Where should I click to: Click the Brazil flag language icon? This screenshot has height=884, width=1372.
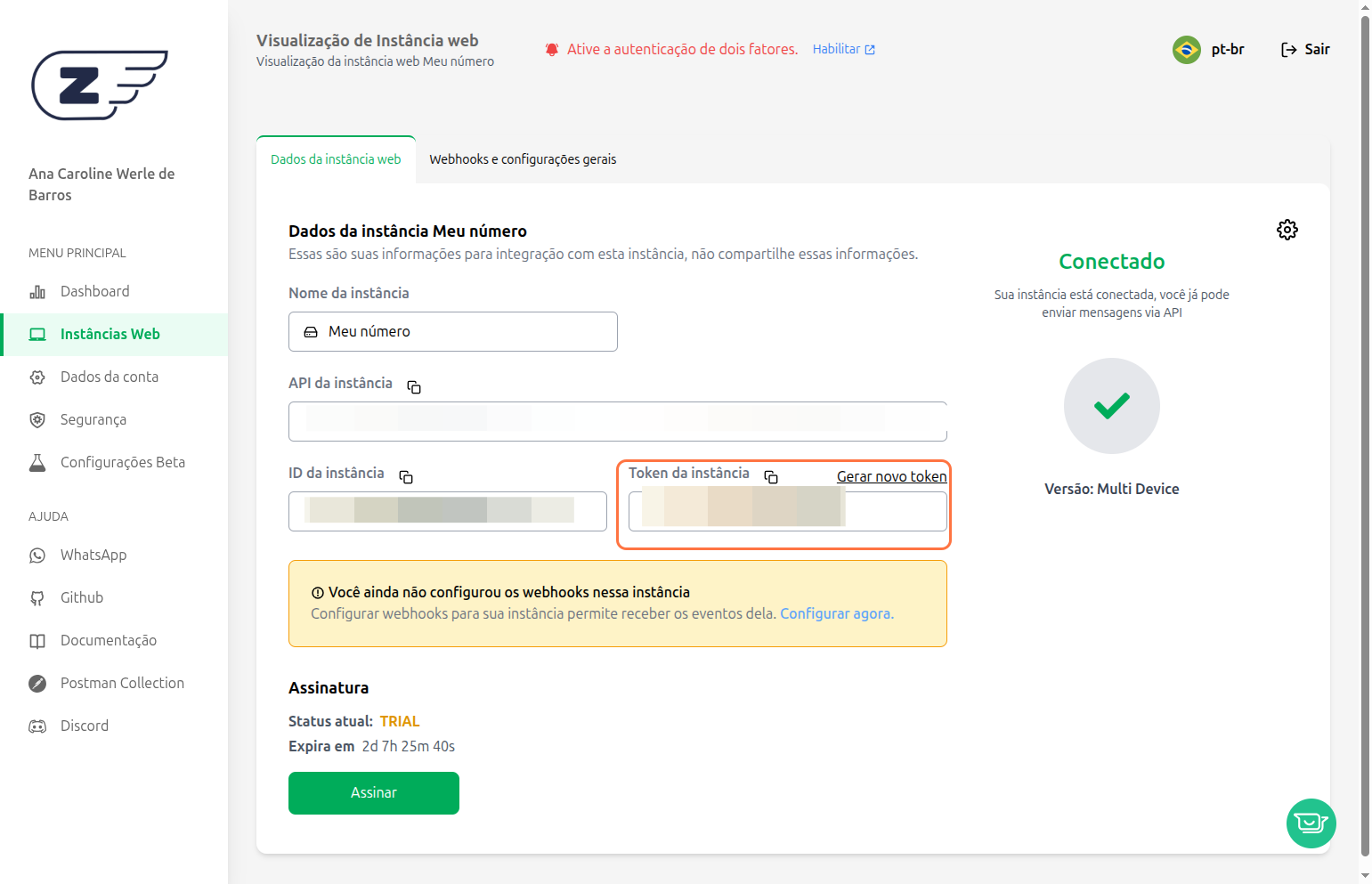(1186, 50)
